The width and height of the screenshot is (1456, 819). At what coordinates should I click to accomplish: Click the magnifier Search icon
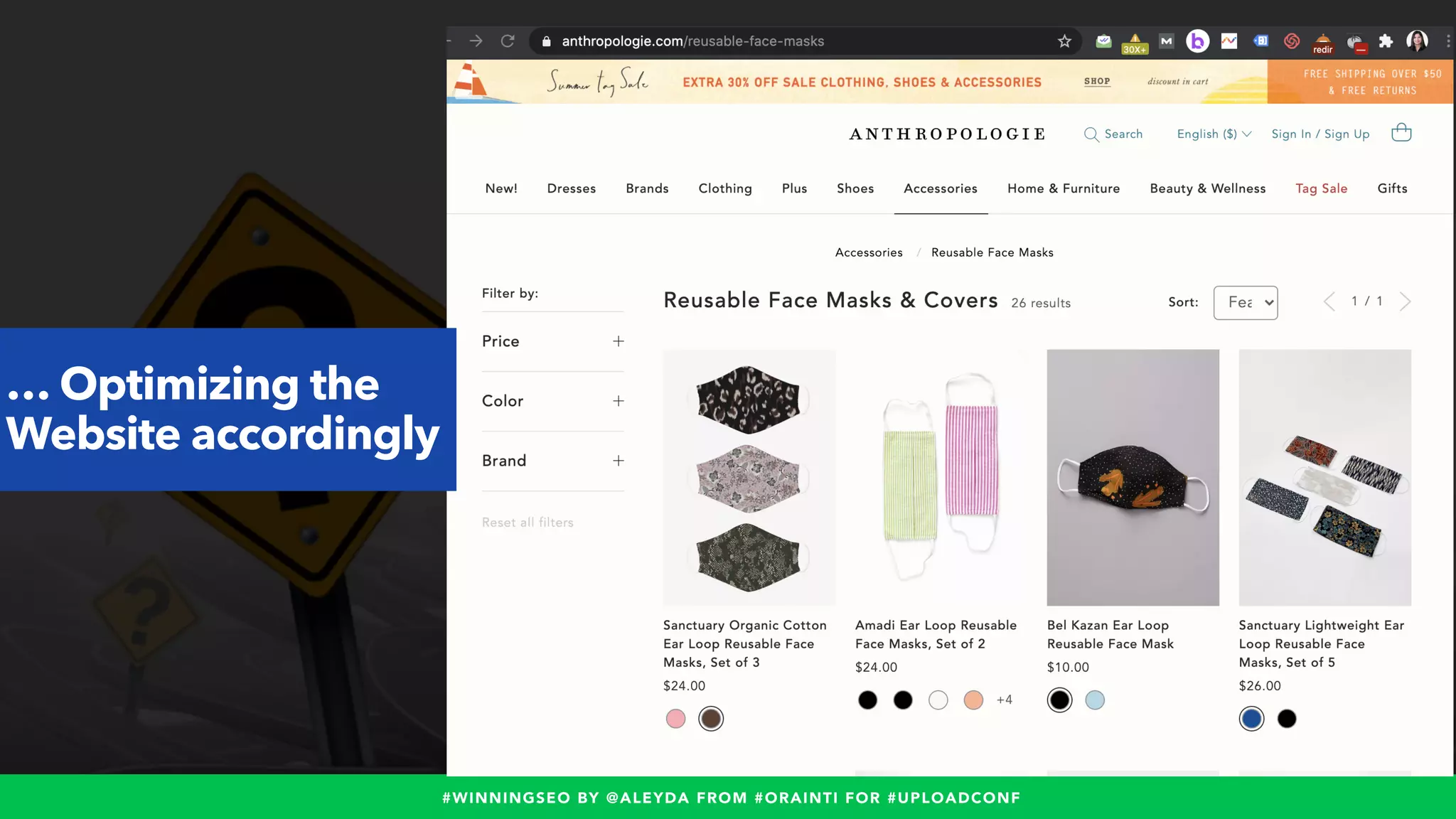click(x=1091, y=134)
